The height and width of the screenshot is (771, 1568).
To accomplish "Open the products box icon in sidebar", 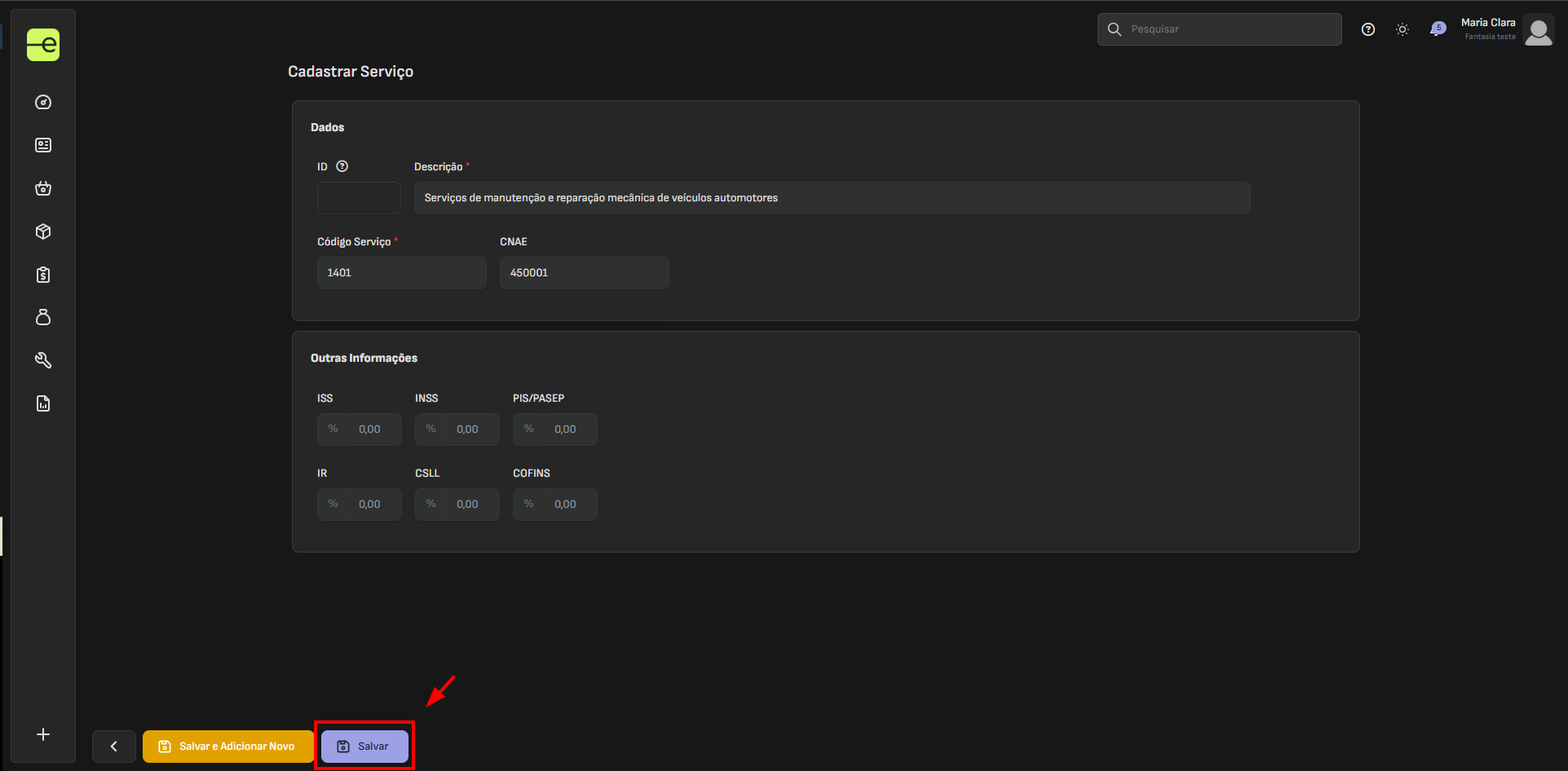I will 43,231.
